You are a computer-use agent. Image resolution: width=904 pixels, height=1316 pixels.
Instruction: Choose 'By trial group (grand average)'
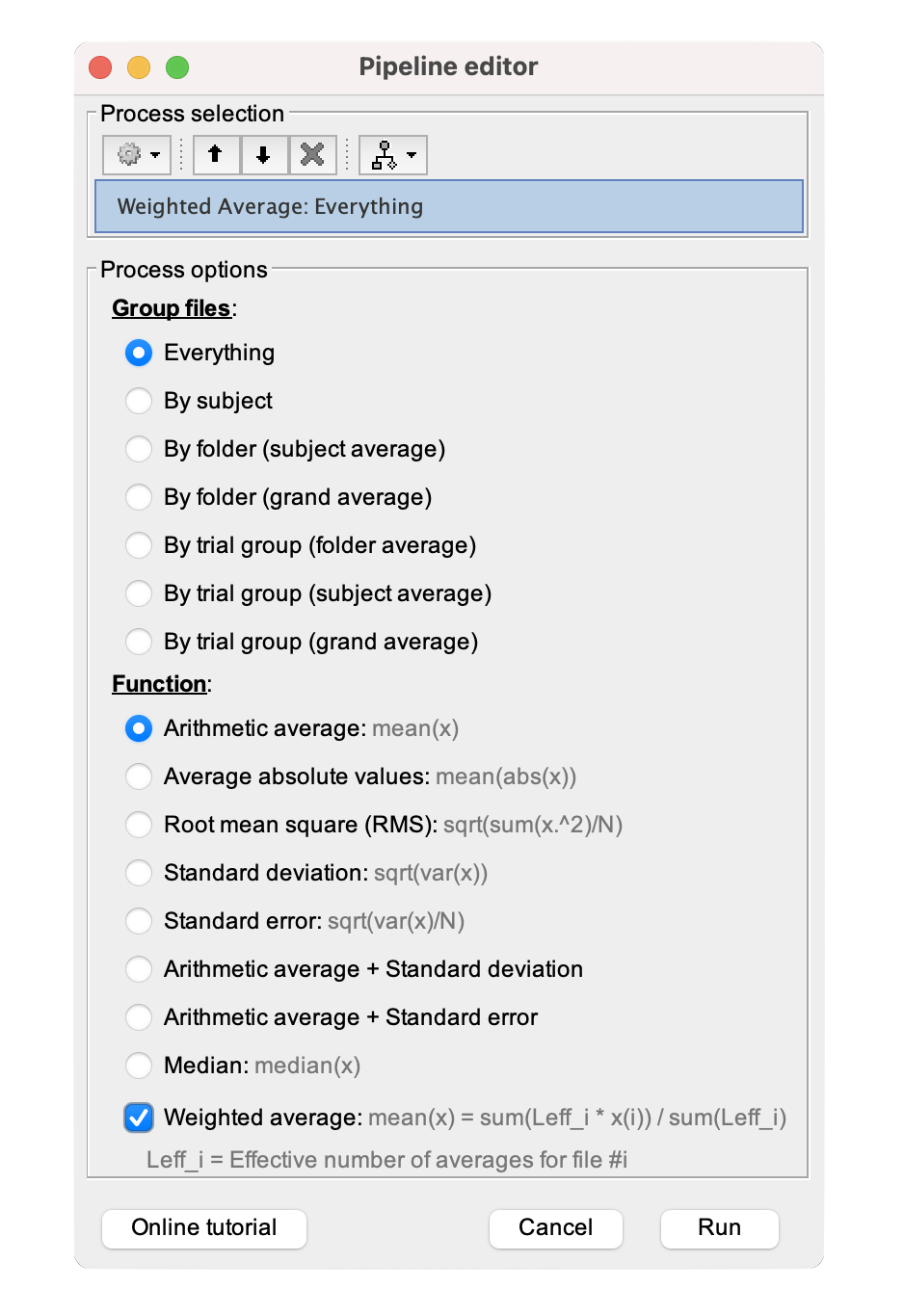pyautogui.click(x=139, y=642)
